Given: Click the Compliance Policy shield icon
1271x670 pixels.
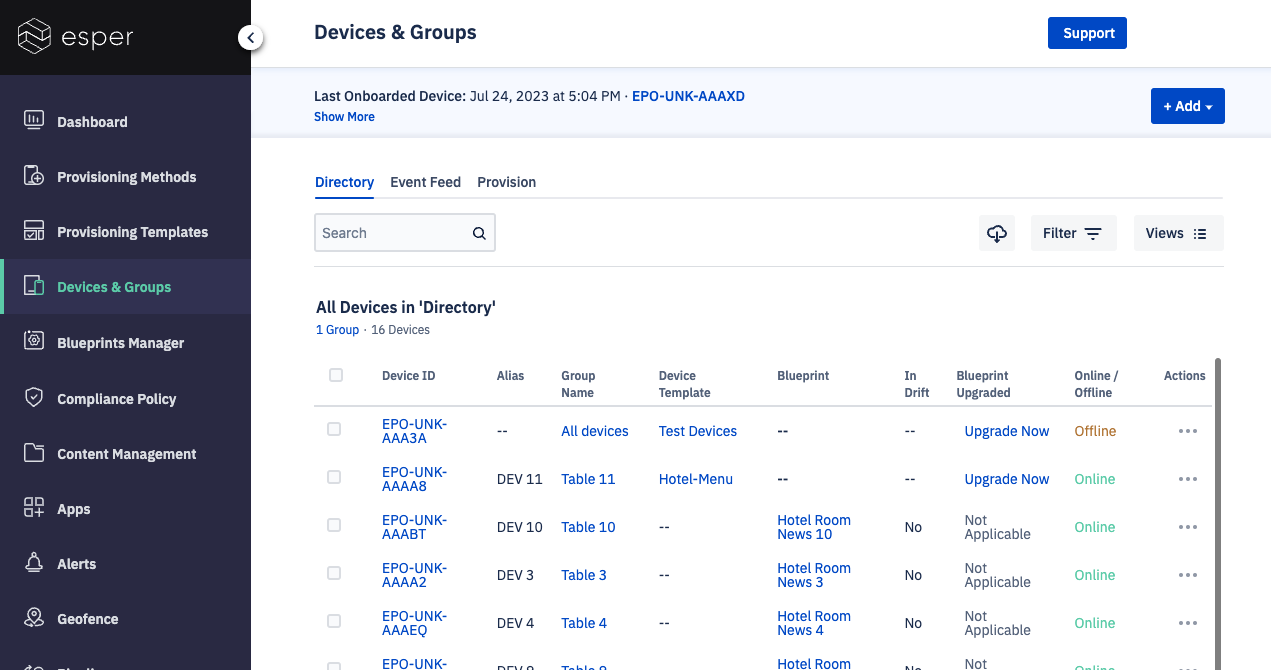Looking at the screenshot, I should click(x=34, y=398).
